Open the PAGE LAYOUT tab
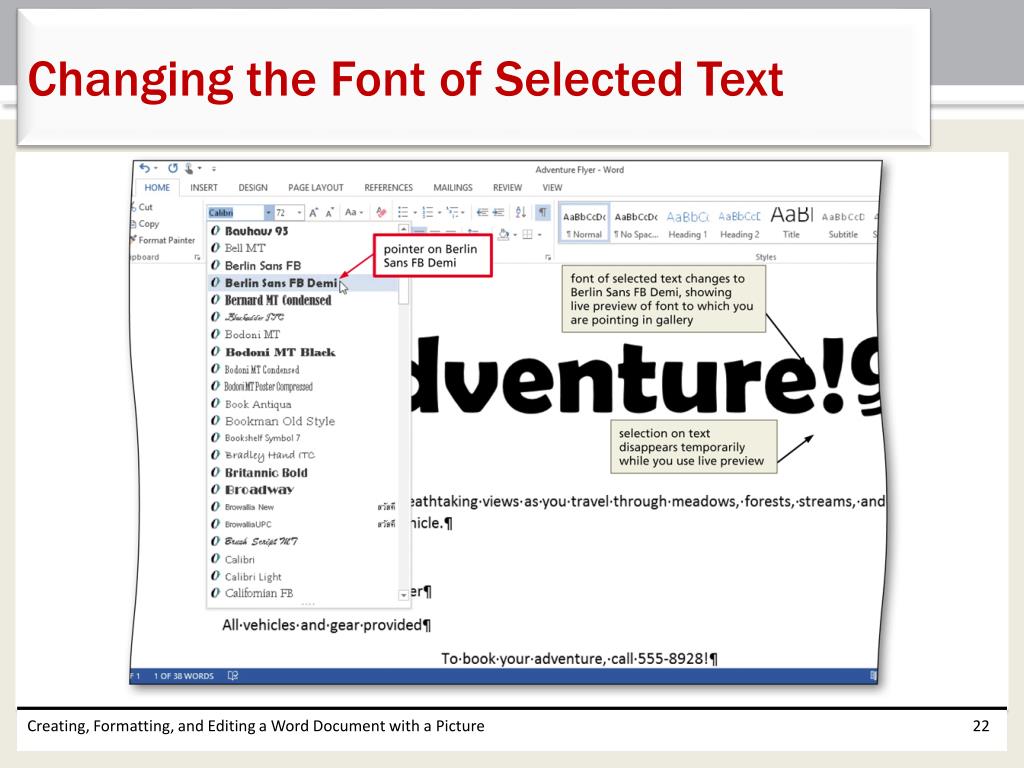 315,187
